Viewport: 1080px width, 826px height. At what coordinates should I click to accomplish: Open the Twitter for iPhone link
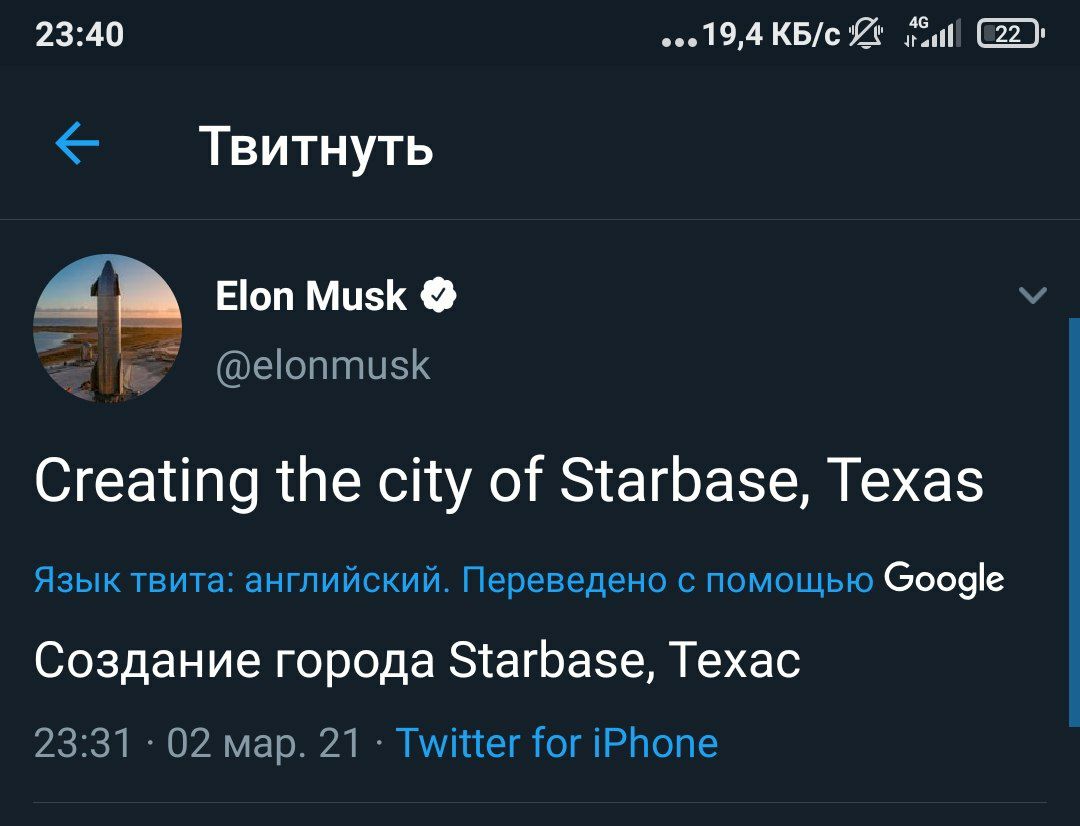tap(557, 743)
